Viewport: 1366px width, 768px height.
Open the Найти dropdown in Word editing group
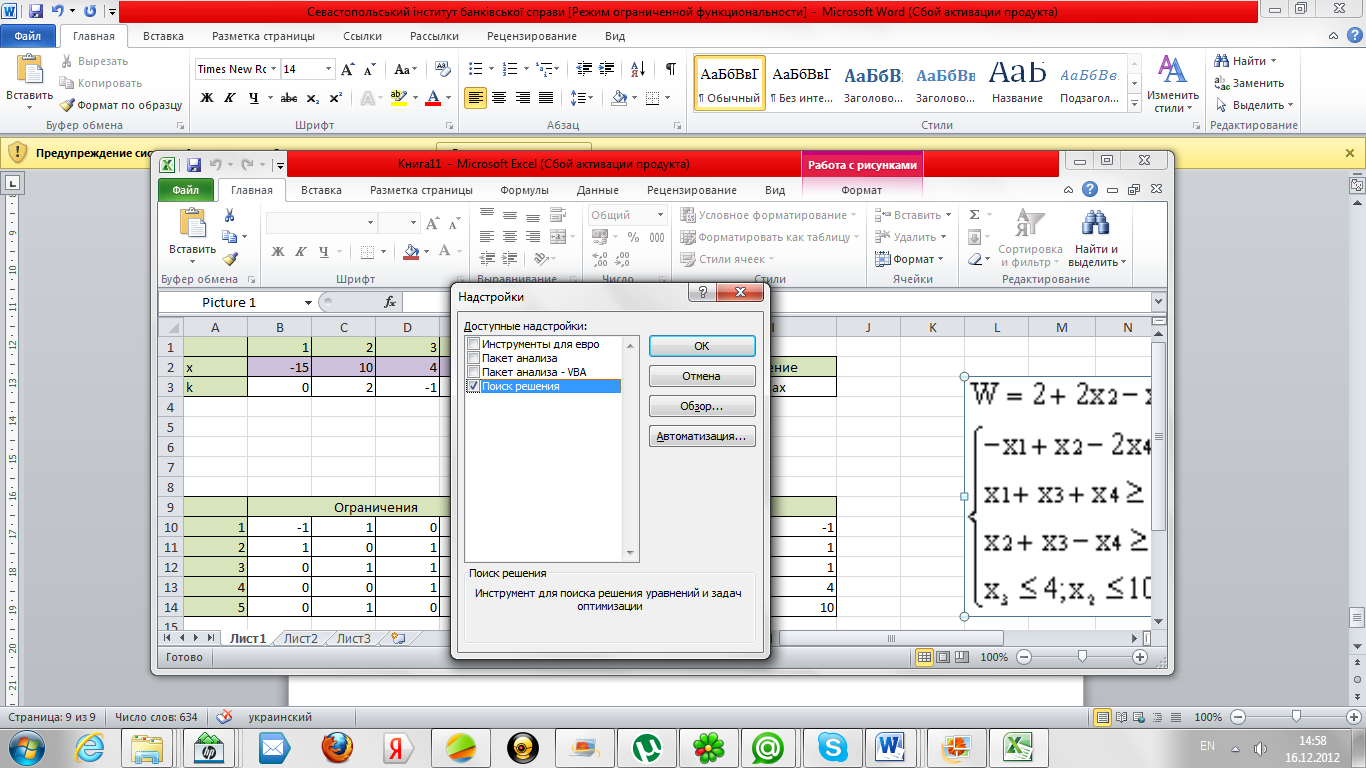pos(1274,61)
